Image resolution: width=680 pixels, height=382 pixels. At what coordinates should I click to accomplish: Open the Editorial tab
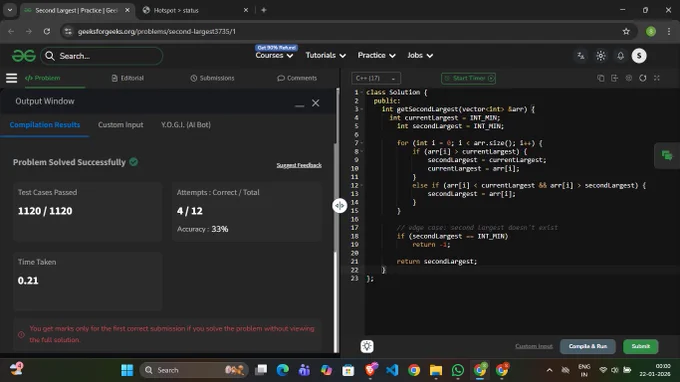(128, 78)
